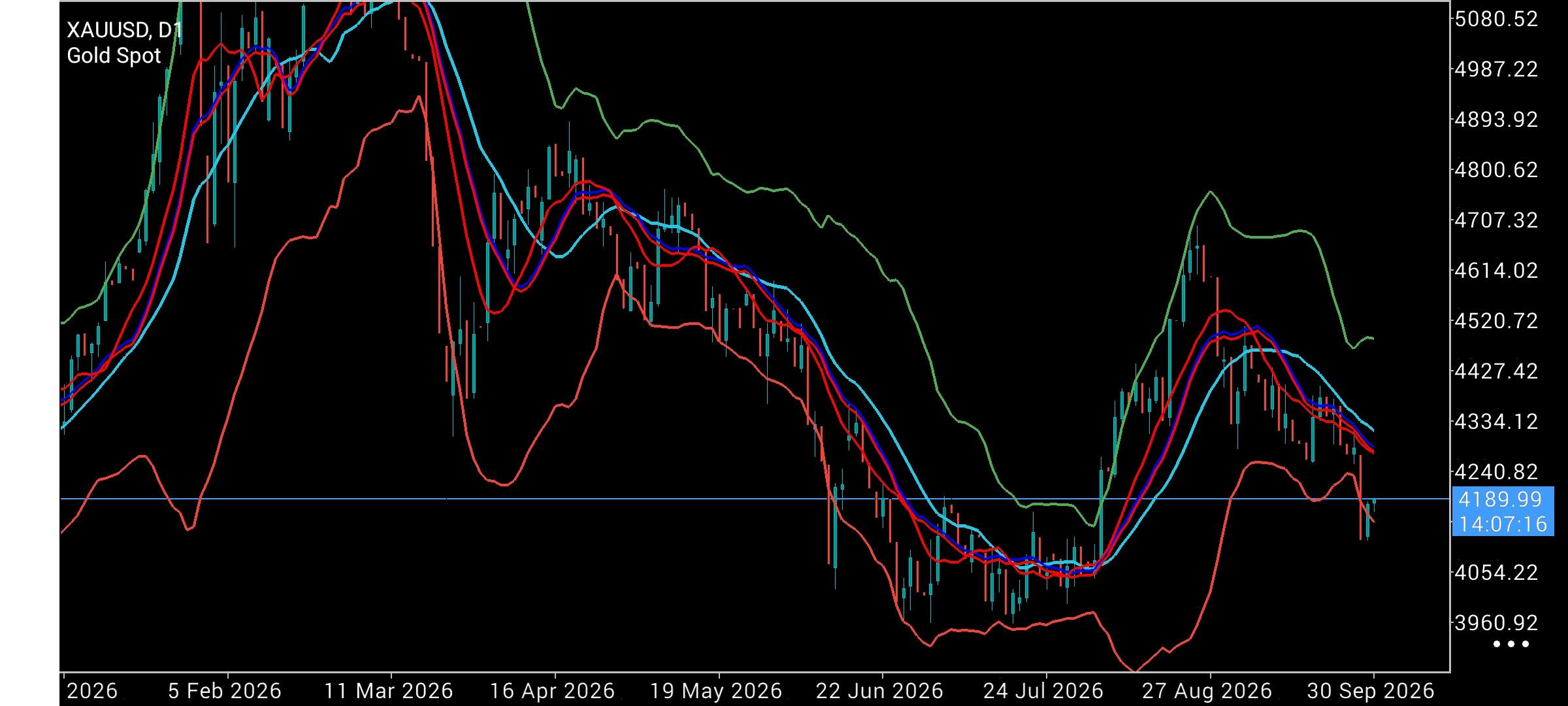Screen dimensions: 1568x706
Task: Click the 27 Aug 2026 time axis label
Action: (1207, 691)
